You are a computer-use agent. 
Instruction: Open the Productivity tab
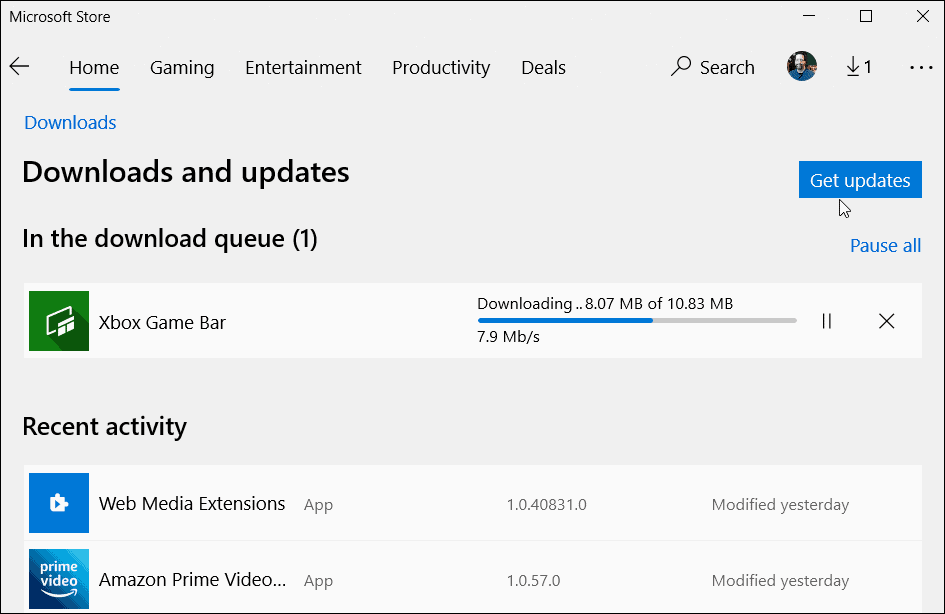441,67
